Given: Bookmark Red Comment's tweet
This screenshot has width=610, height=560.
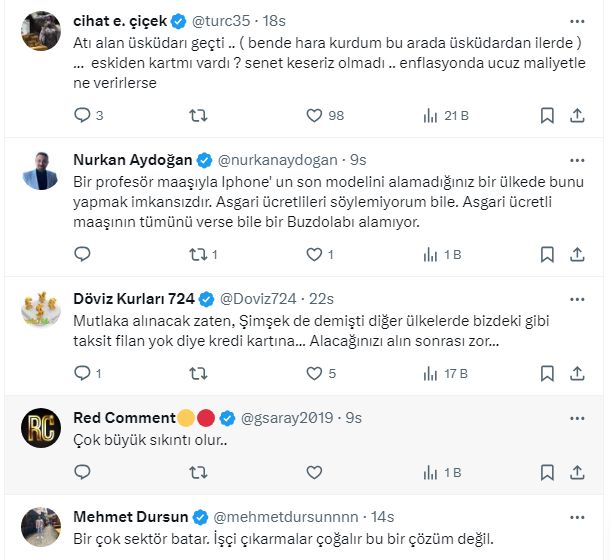Looking at the screenshot, I should point(547,472).
